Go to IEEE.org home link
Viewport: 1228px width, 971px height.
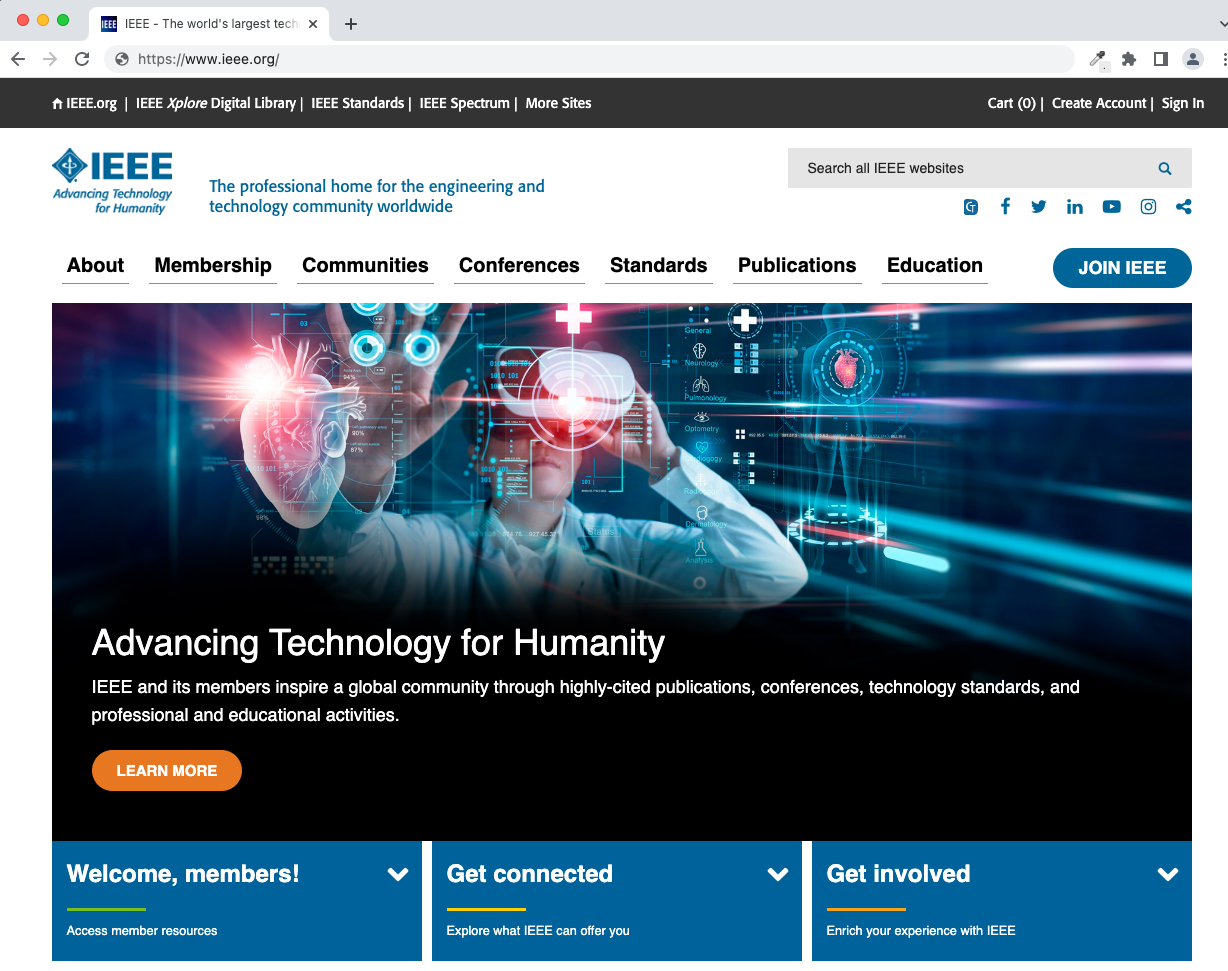click(x=85, y=103)
